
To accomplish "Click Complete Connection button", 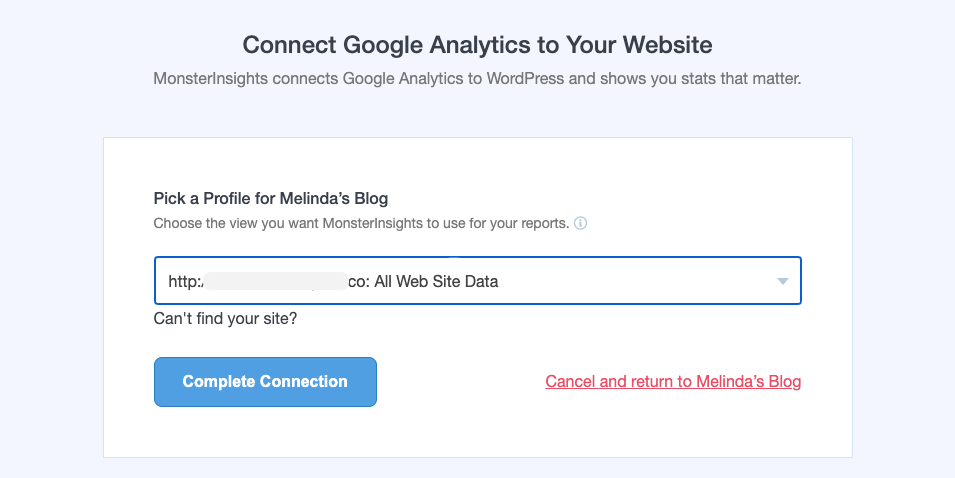I will 265,382.
